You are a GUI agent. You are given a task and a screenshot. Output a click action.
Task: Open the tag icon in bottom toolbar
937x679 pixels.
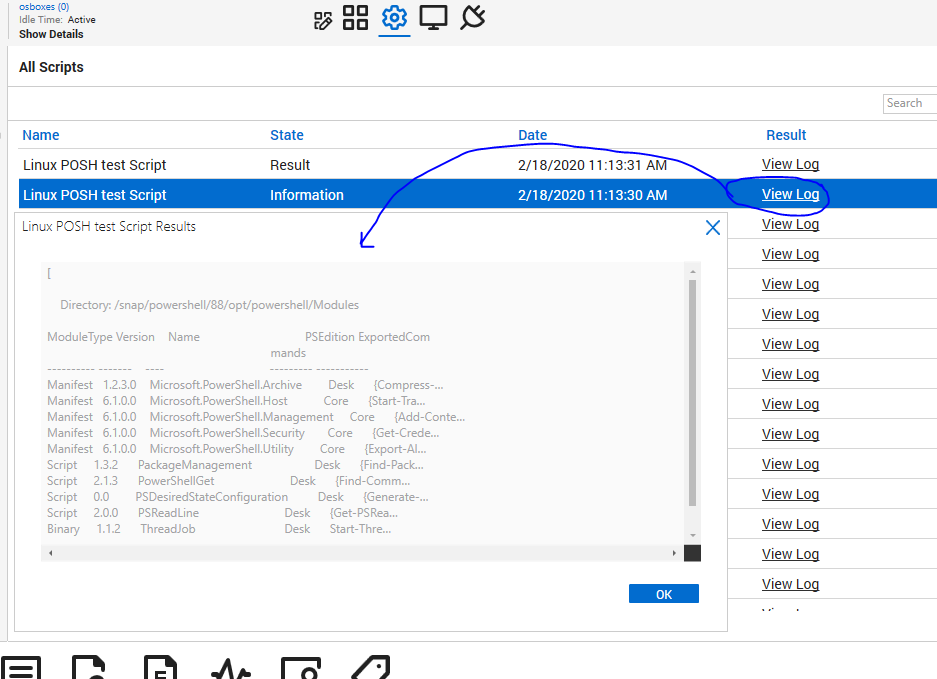[x=370, y=668]
